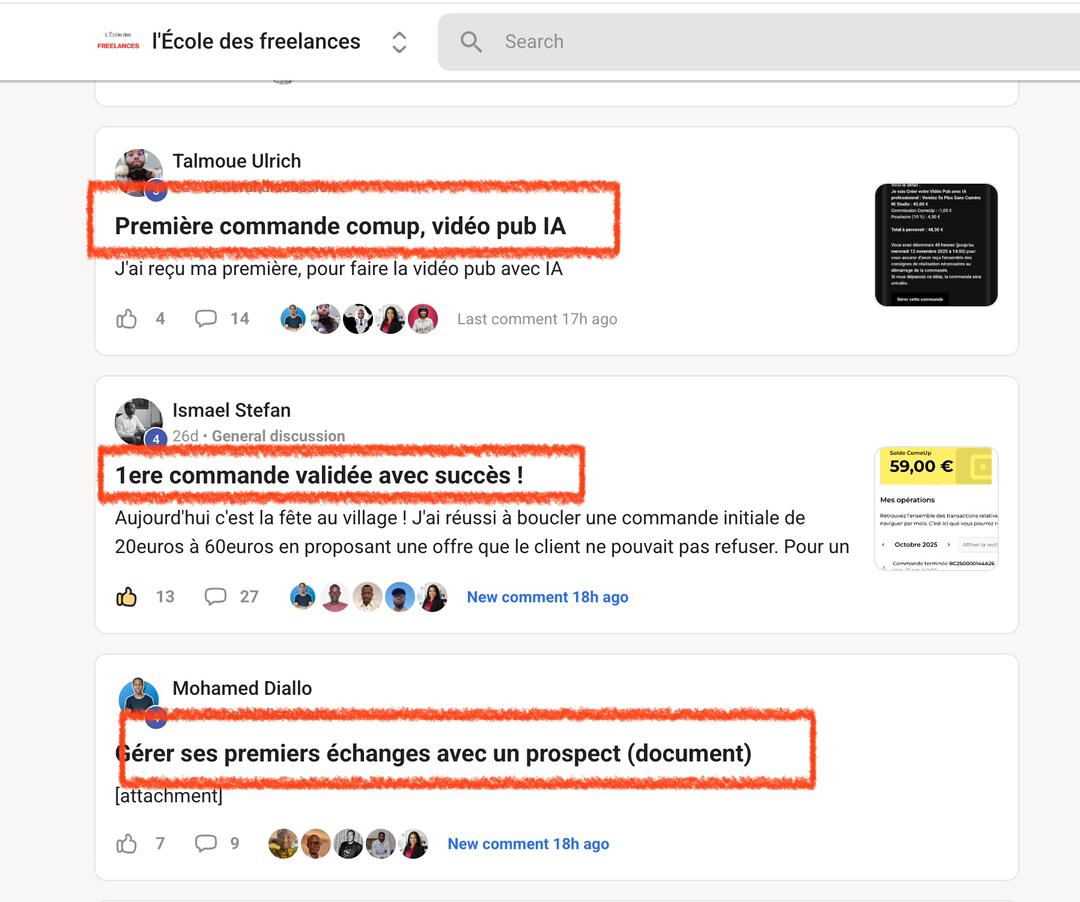Open comments icon on Ismael Stefan's post
This screenshot has width=1080, height=902.
tap(215, 597)
